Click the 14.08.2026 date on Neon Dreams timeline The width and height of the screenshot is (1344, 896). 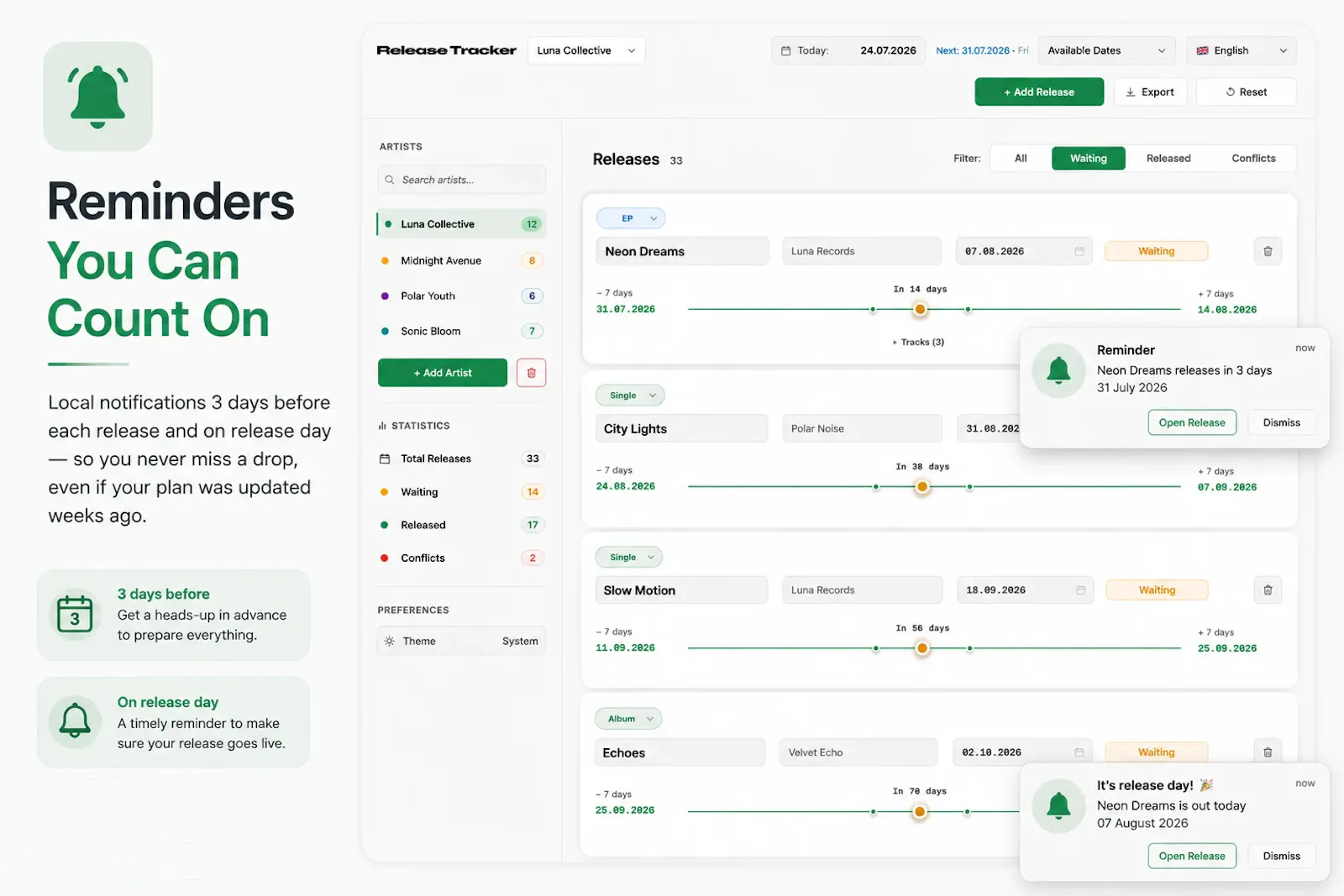[1227, 310]
